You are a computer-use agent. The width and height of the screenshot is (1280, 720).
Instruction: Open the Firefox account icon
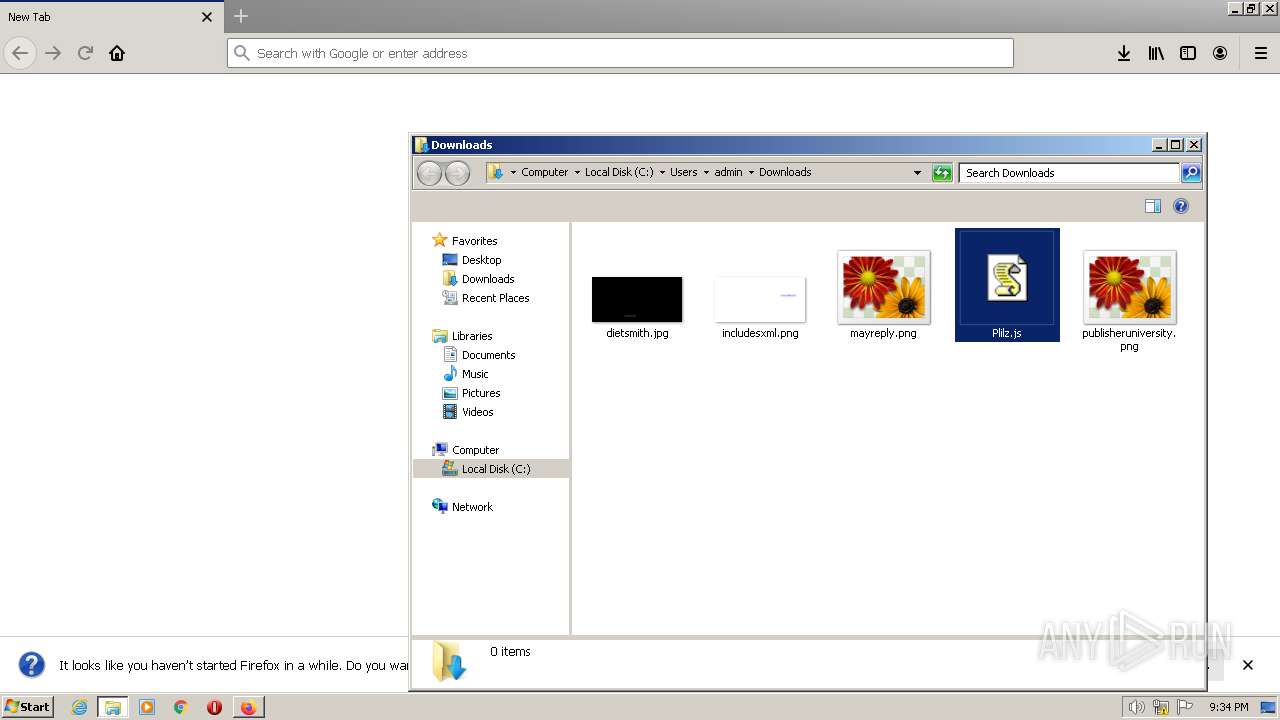1220,53
